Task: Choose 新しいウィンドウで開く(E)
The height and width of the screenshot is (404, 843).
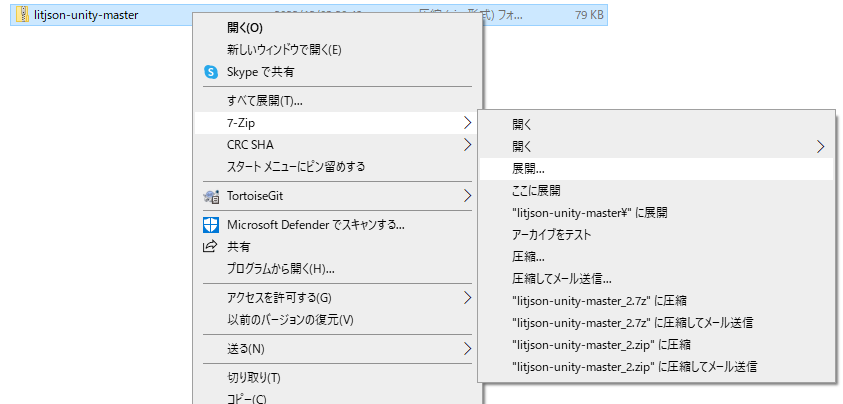Action: click(337, 50)
